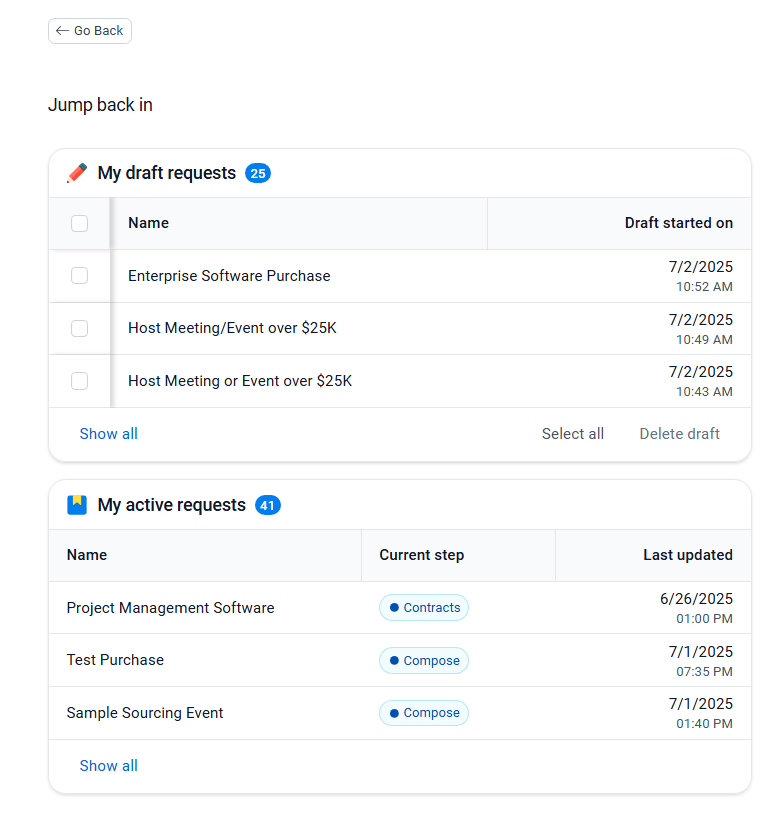Show all active requests
The height and width of the screenshot is (815, 781).
click(x=109, y=766)
